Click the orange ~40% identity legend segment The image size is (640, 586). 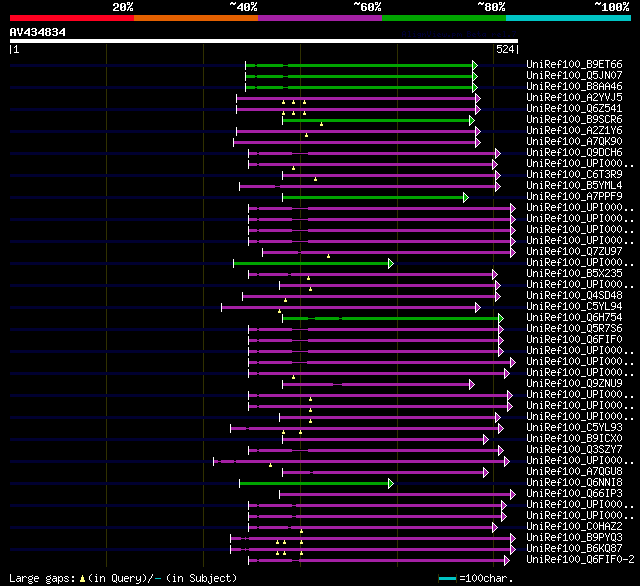tap(196, 18)
